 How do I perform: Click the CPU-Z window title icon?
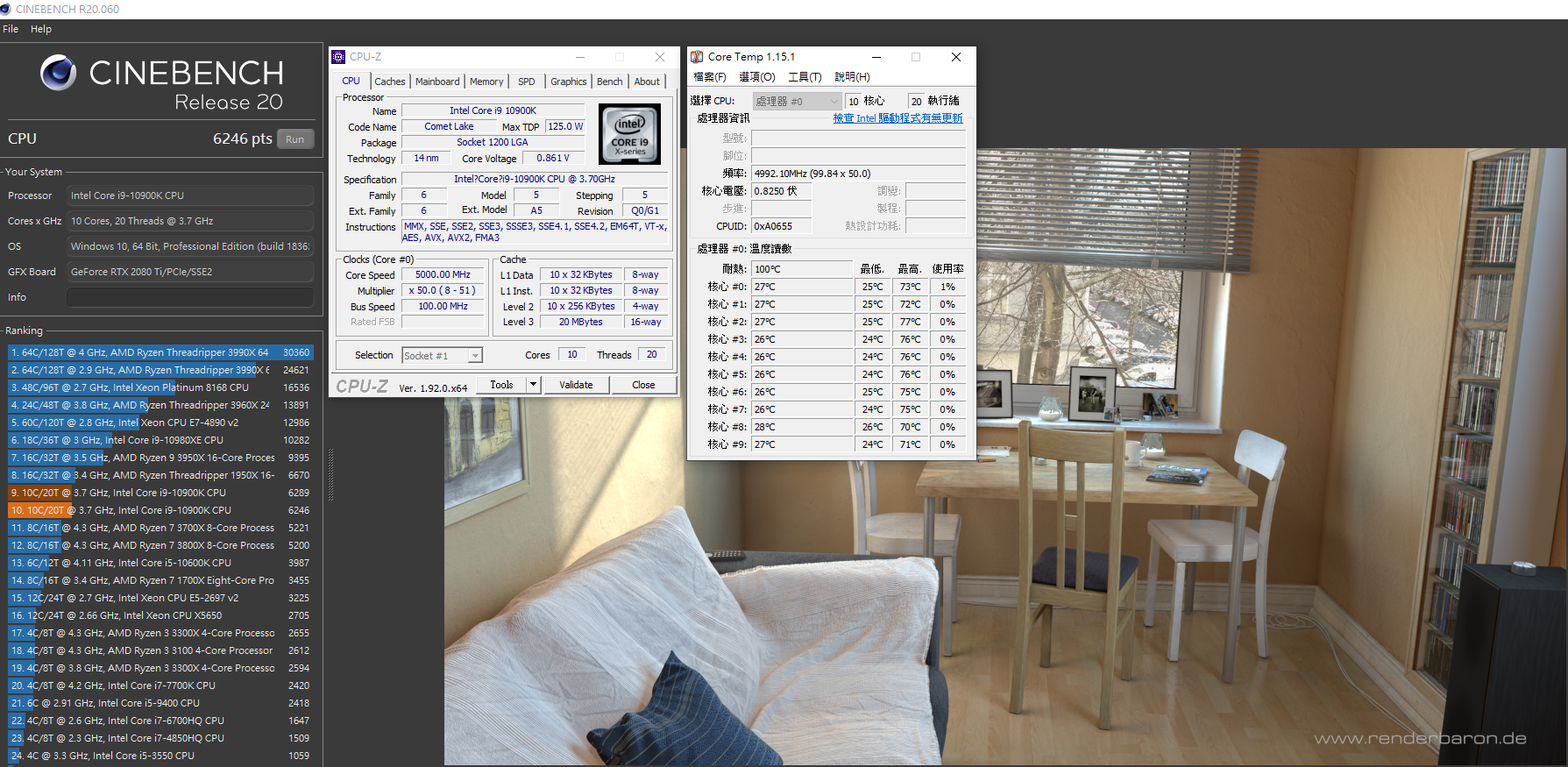338,57
